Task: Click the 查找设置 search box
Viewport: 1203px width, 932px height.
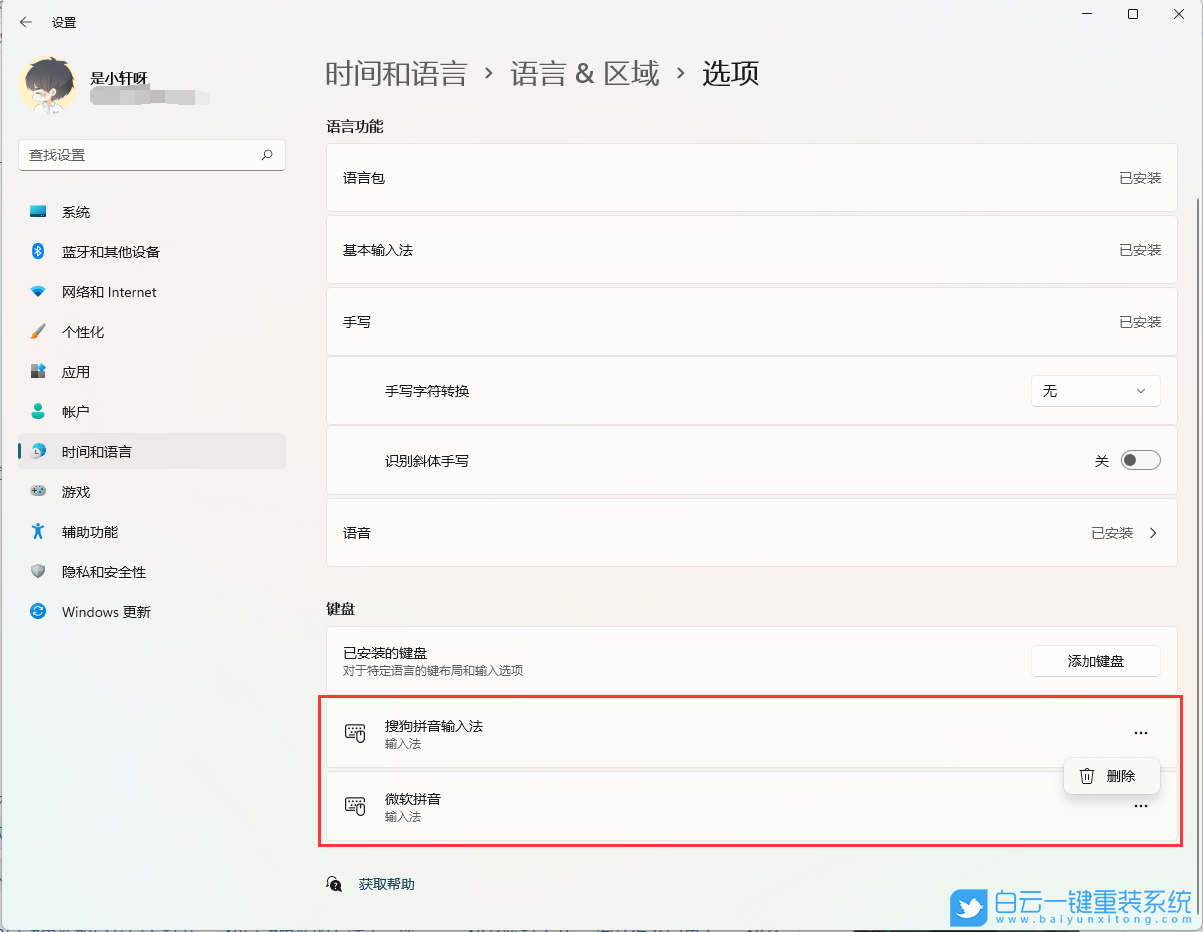Action: [x=152, y=155]
